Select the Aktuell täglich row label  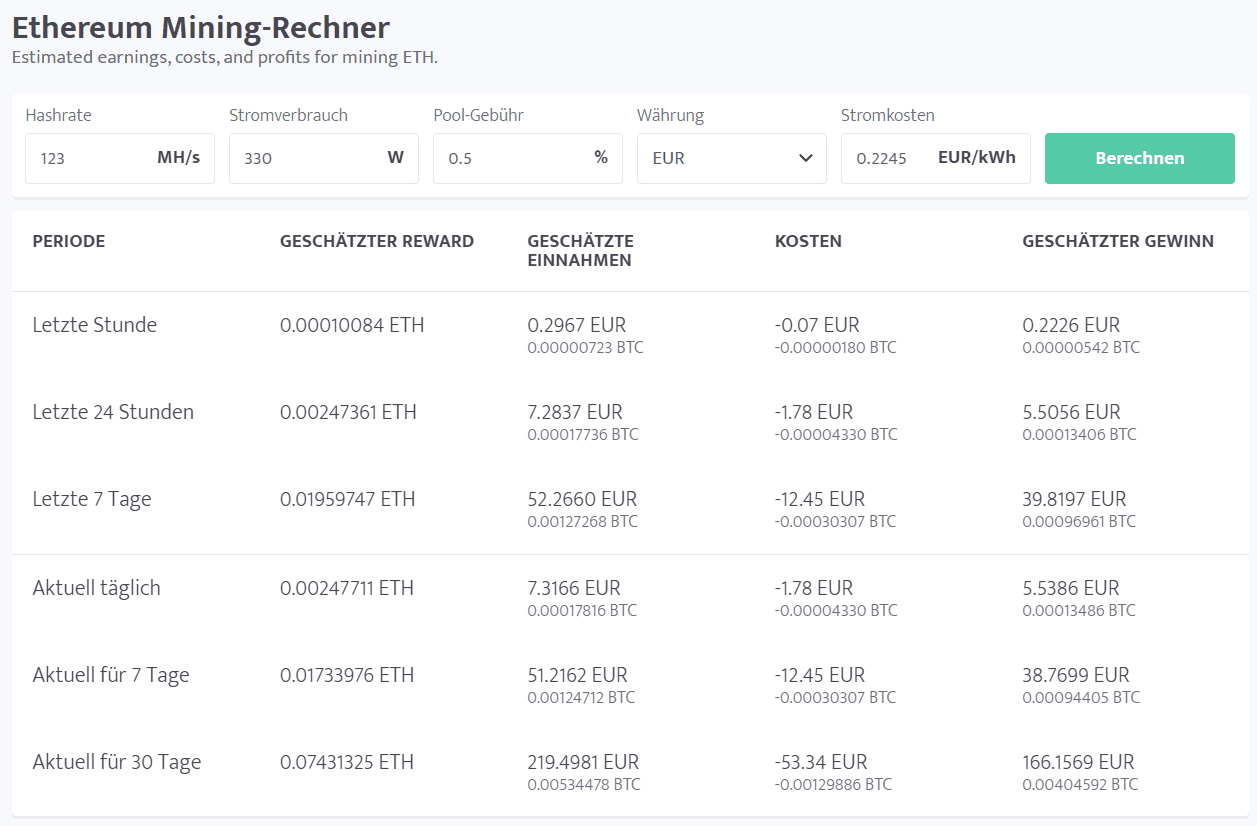coord(96,588)
